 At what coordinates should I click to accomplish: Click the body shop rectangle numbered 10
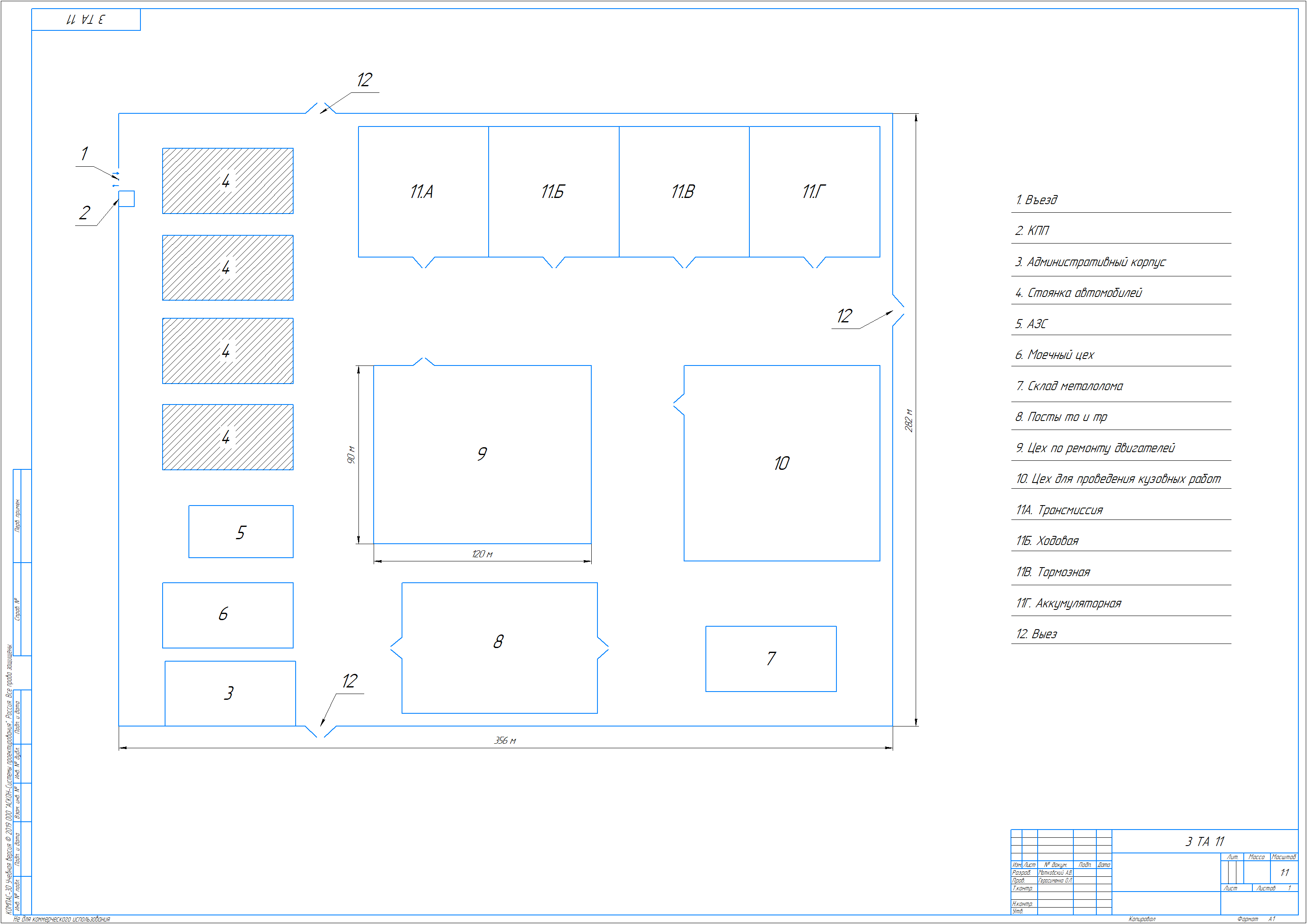[781, 463]
